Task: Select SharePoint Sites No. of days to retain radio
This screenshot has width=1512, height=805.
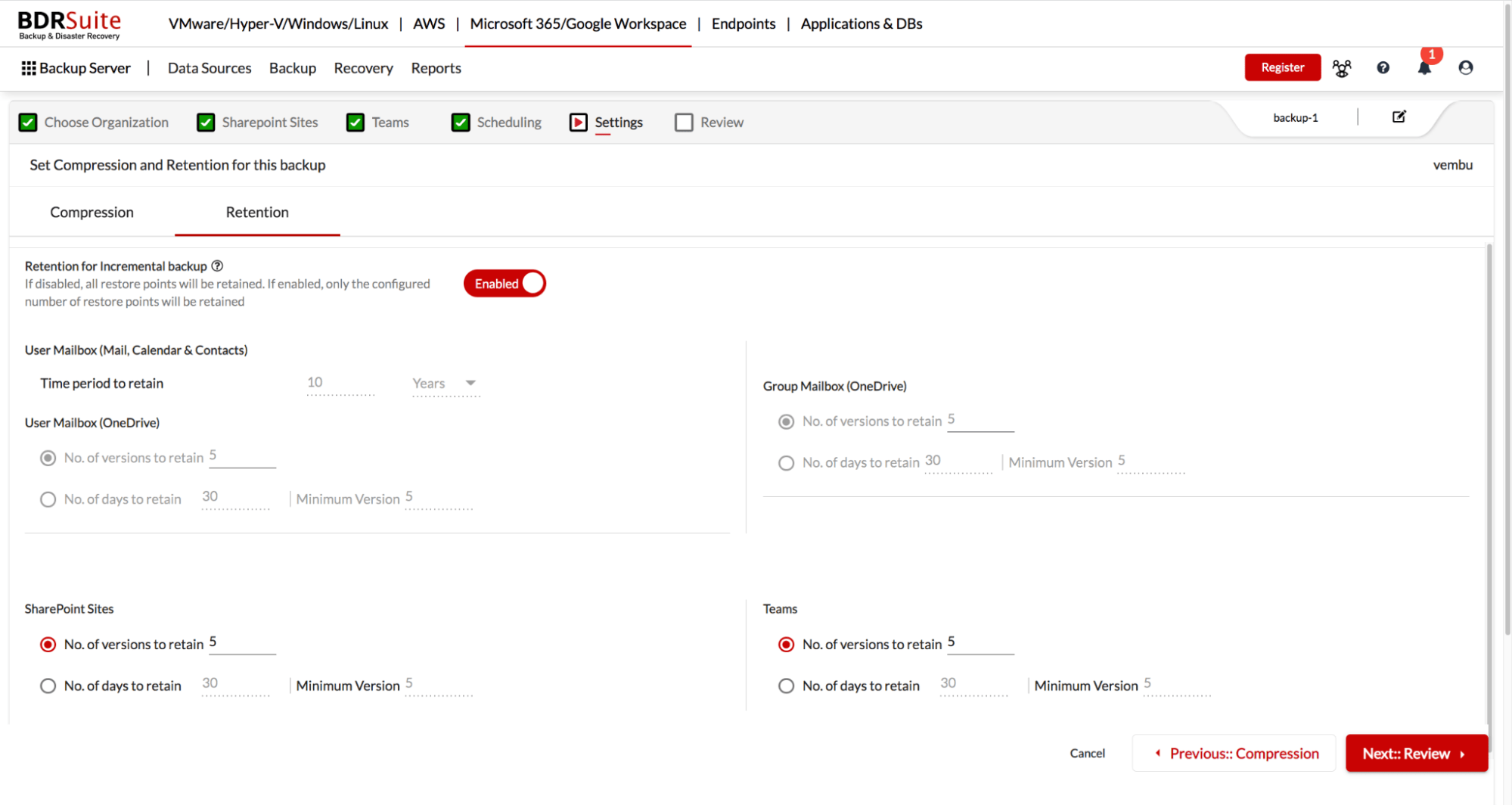Action: (48, 685)
